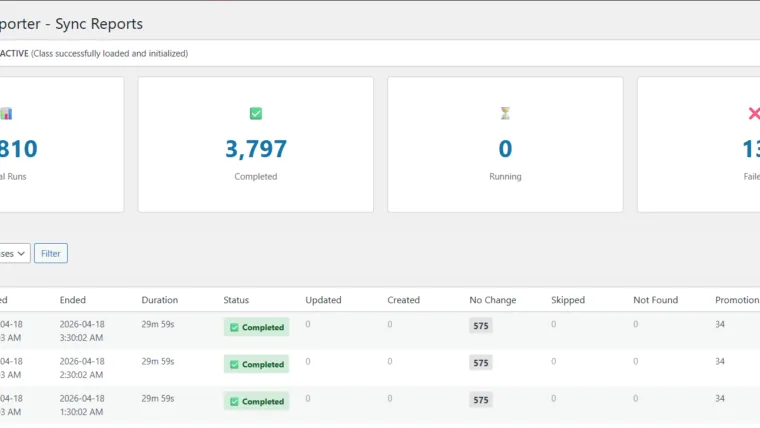Click duration 29m 59s in 1:30:02 AM row
The width and height of the screenshot is (760, 428).
[158, 398]
